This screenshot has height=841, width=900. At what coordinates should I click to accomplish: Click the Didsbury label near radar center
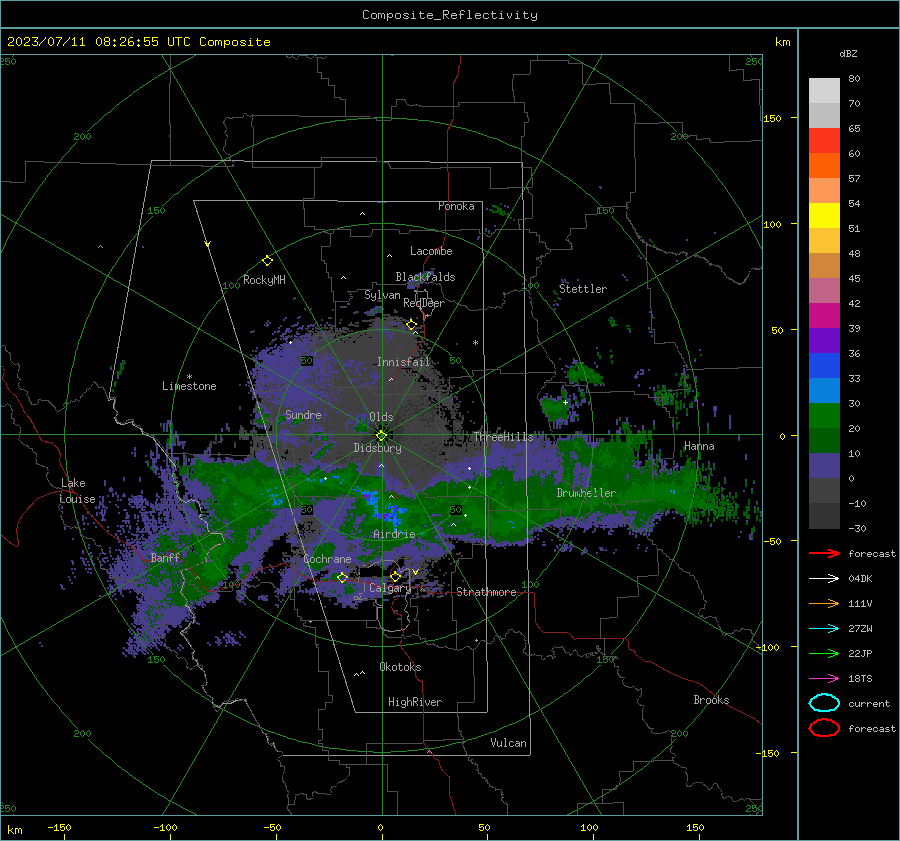tap(378, 448)
